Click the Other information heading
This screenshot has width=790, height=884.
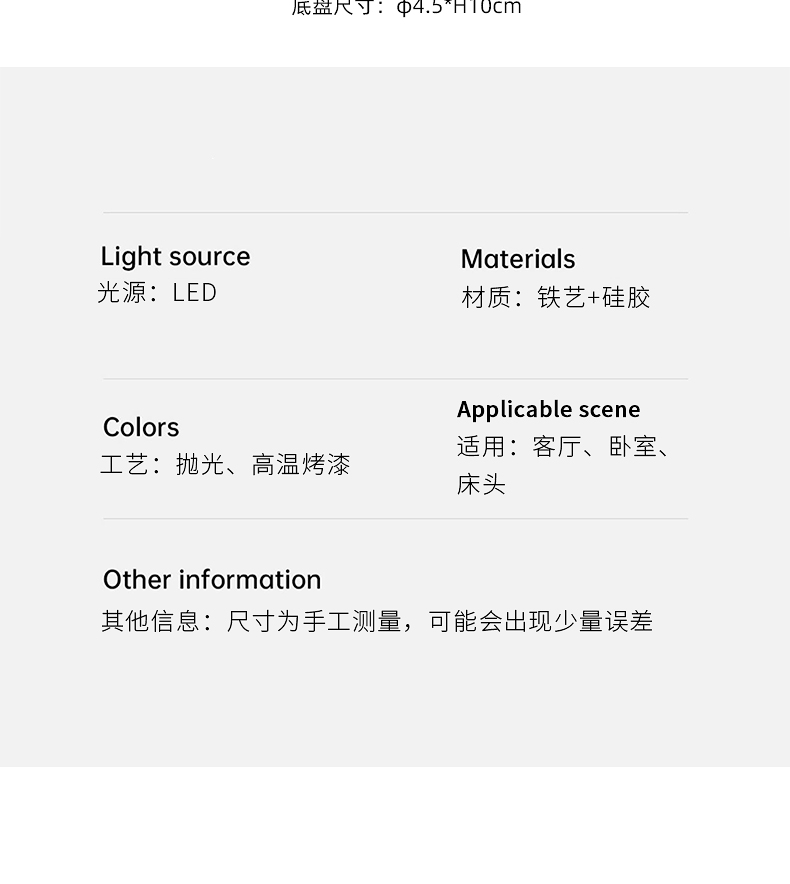(x=212, y=580)
